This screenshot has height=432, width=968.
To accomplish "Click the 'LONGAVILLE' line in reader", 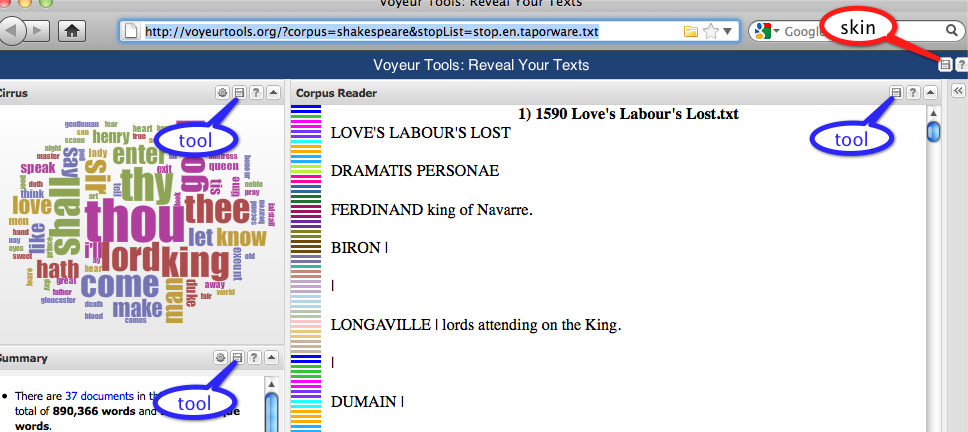I will tap(476, 325).
